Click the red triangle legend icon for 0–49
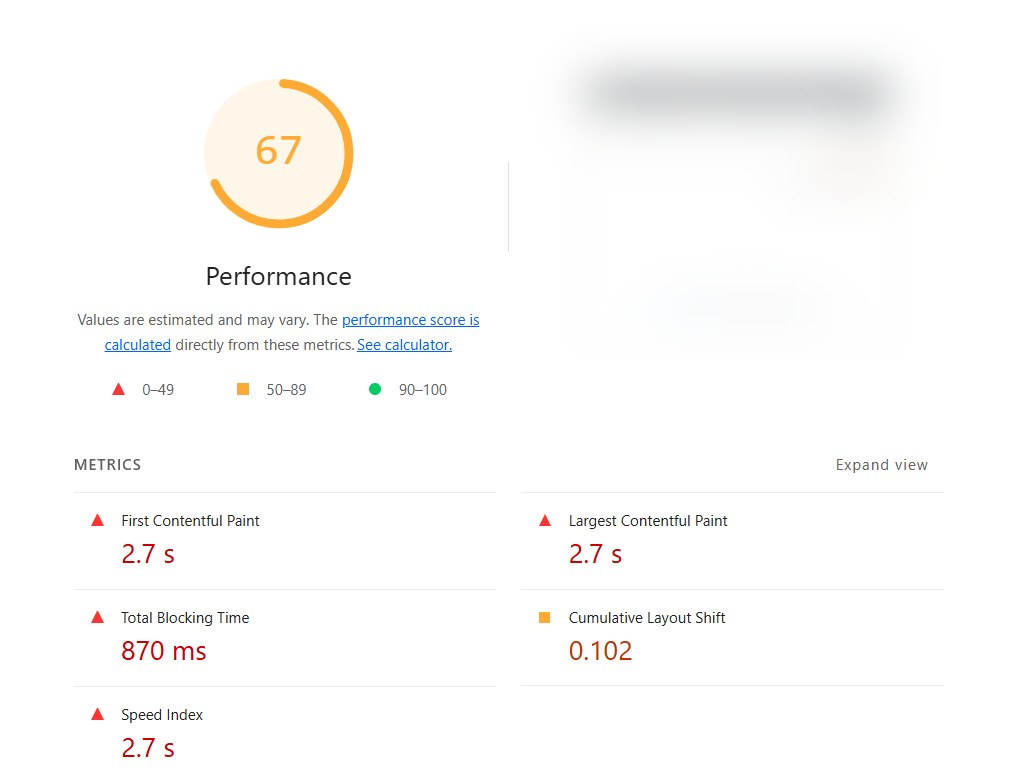This screenshot has width=1016, height=775. tap(119, 389)
